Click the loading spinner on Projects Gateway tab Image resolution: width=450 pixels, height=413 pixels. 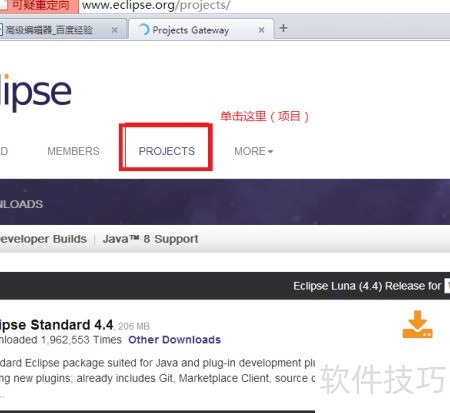click(x=144, y=30)
